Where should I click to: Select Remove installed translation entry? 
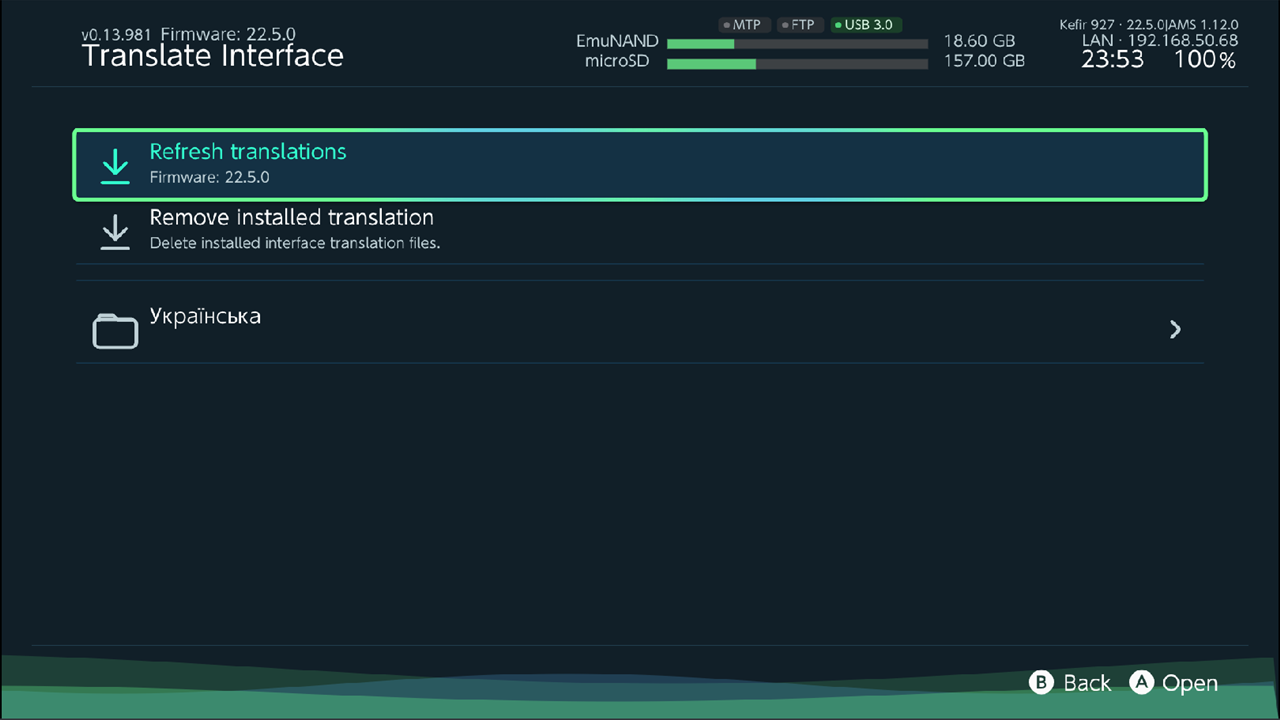640,231
